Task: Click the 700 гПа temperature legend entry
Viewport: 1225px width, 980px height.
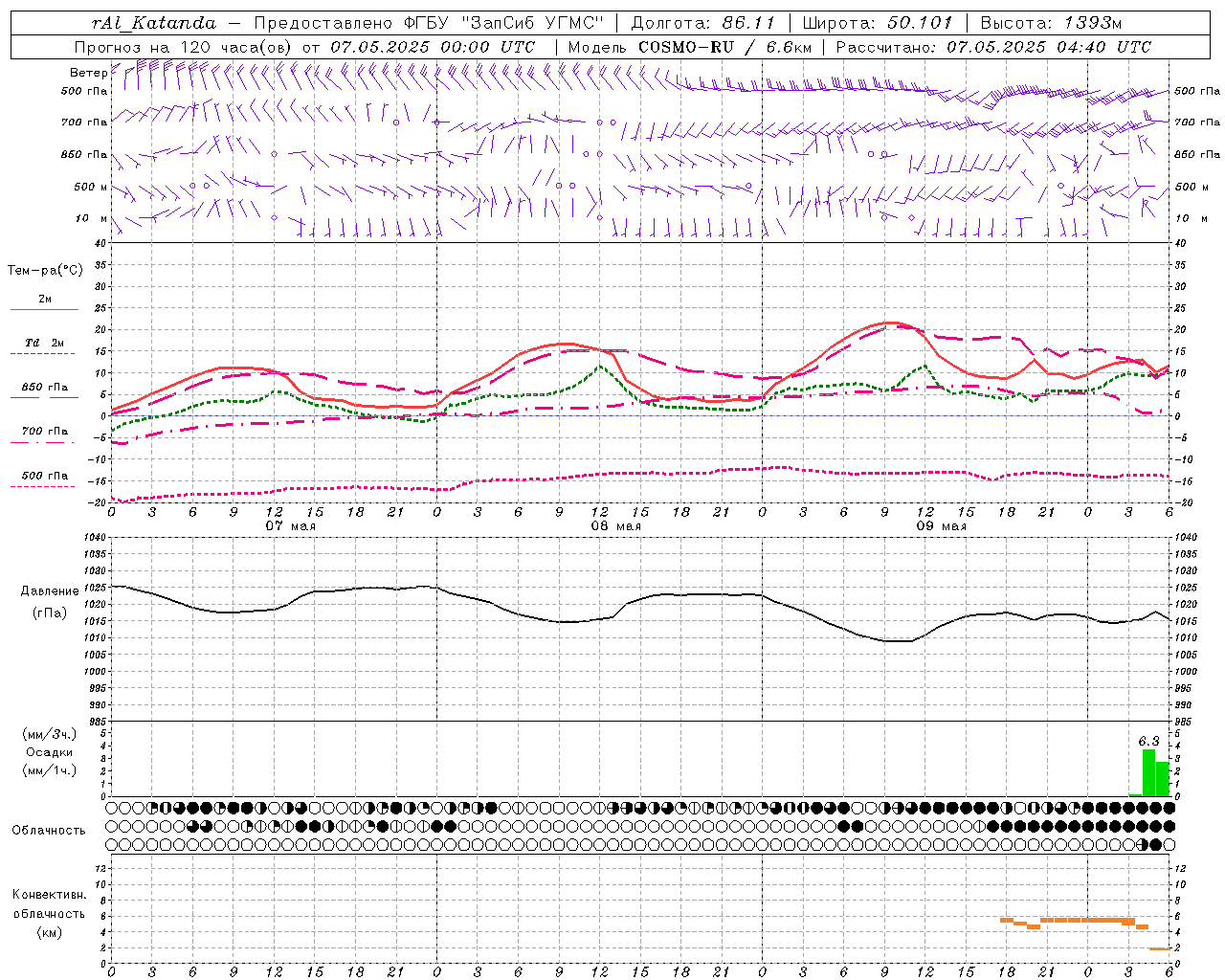Action: [x=44, y=432]
